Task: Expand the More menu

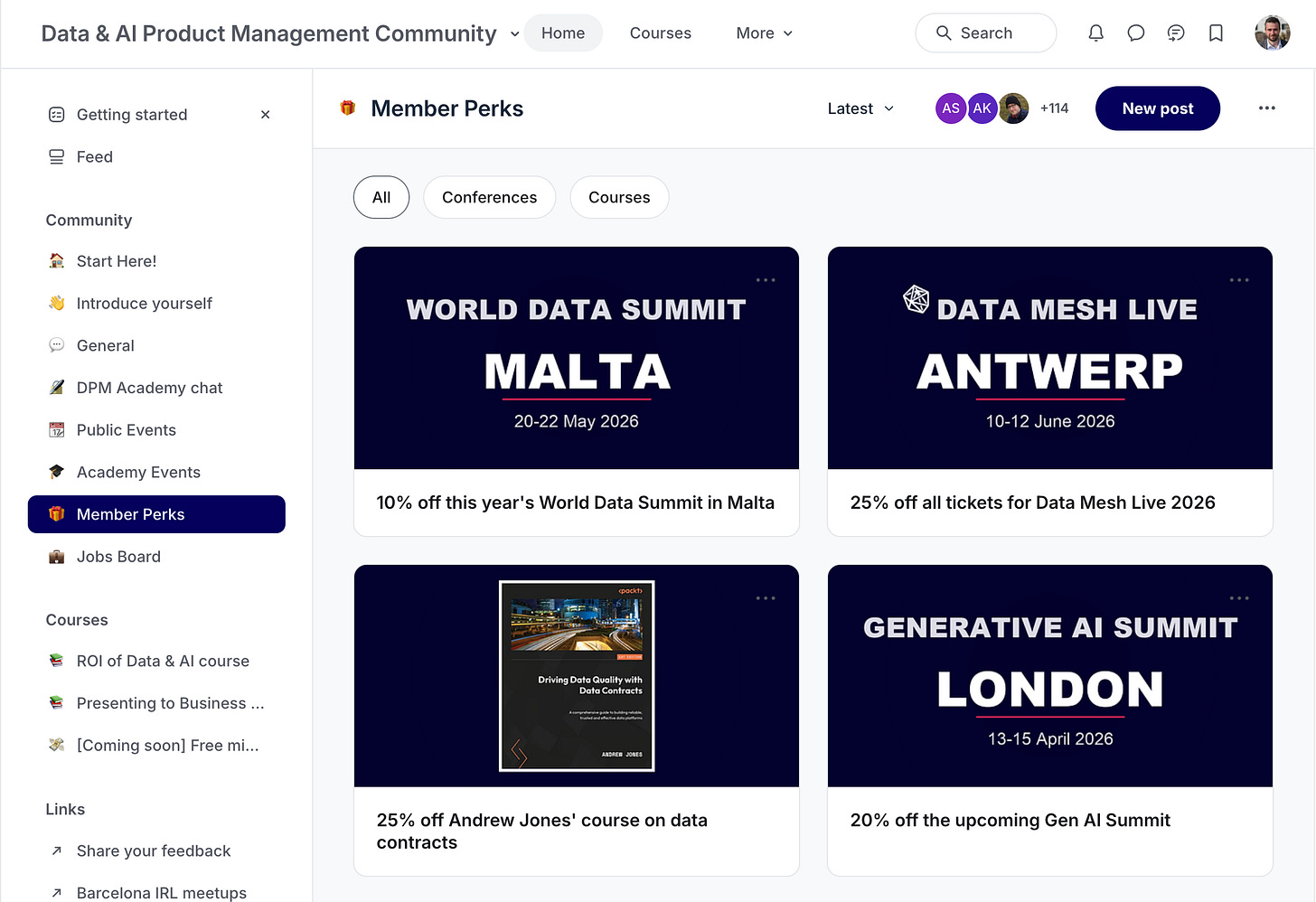Action: [x=765, y=33]
